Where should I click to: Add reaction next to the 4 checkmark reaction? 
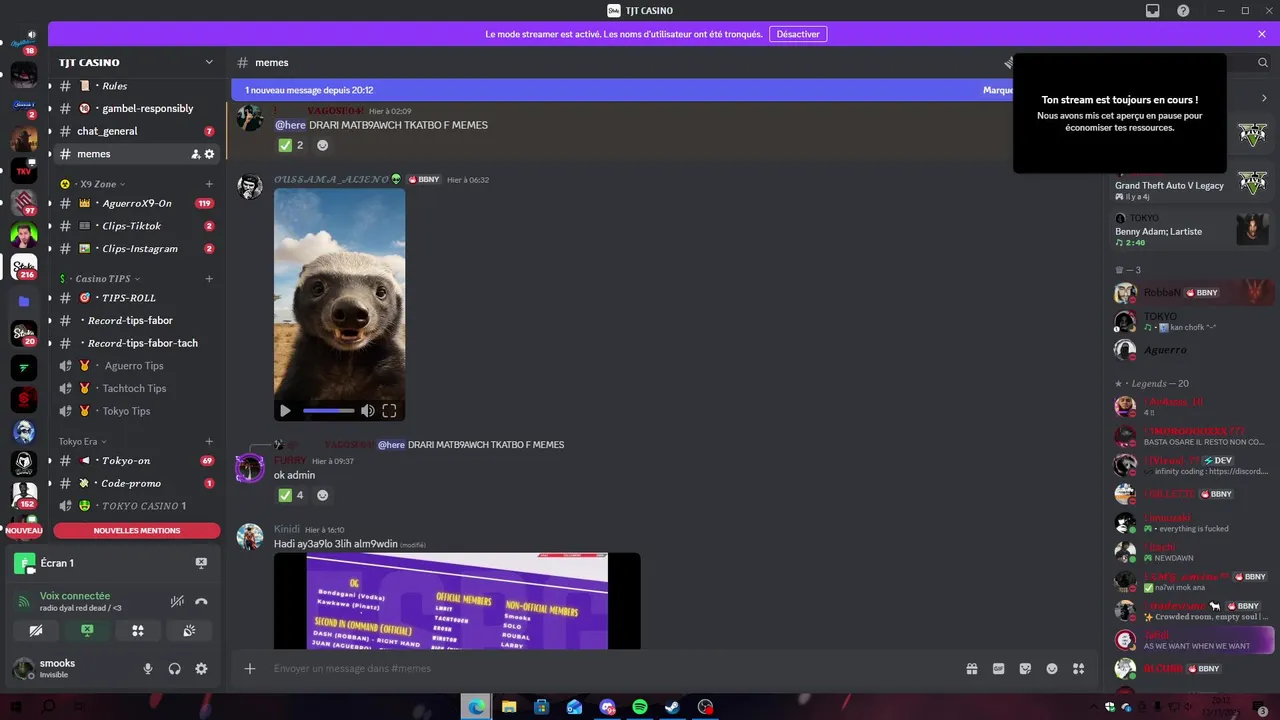pyautogui.click(x=322, y=495)
